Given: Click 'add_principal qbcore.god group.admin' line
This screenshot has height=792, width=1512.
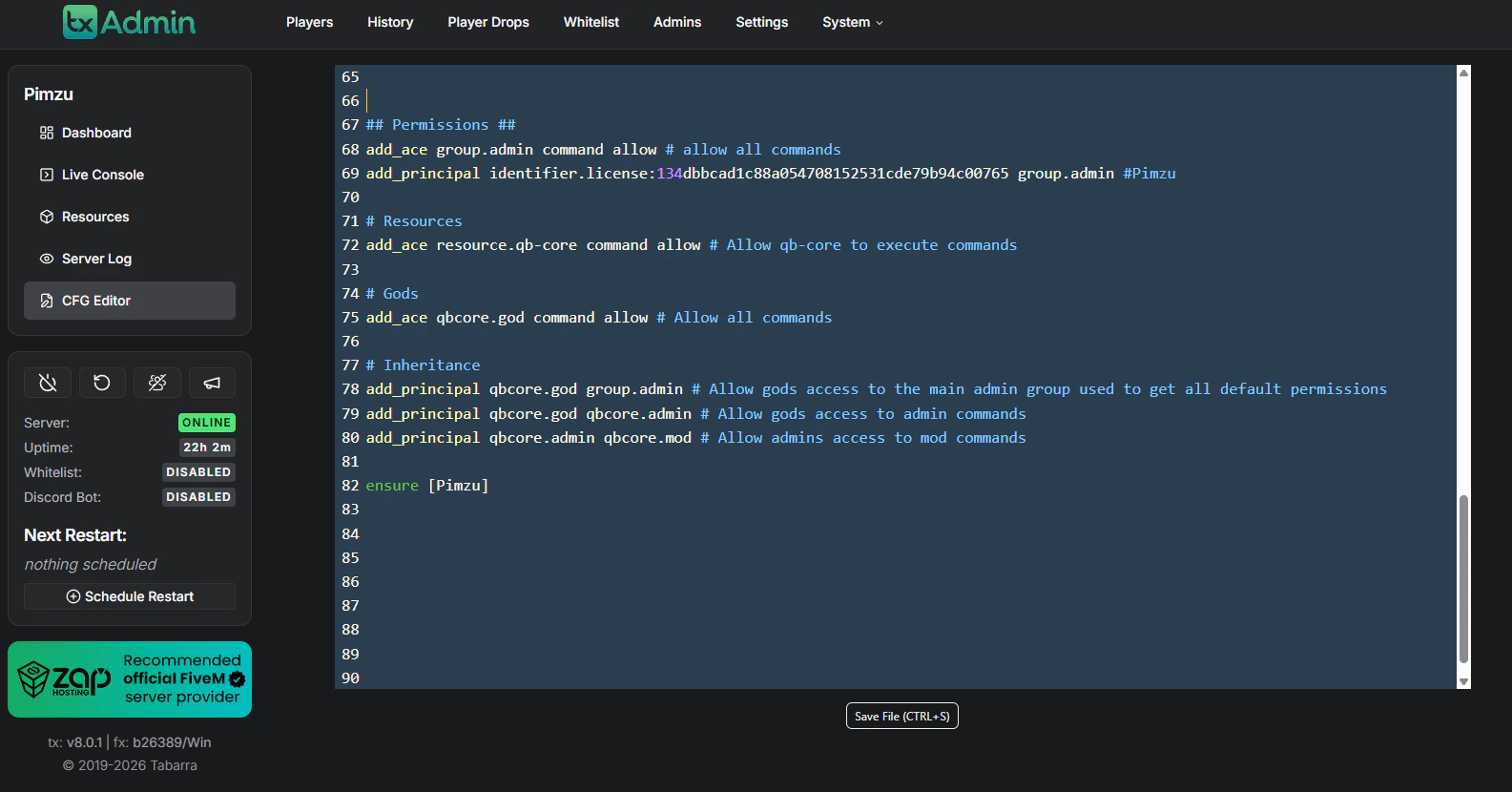Looking at the screenshot, I should pyautogui.click(x=877, y=389).
